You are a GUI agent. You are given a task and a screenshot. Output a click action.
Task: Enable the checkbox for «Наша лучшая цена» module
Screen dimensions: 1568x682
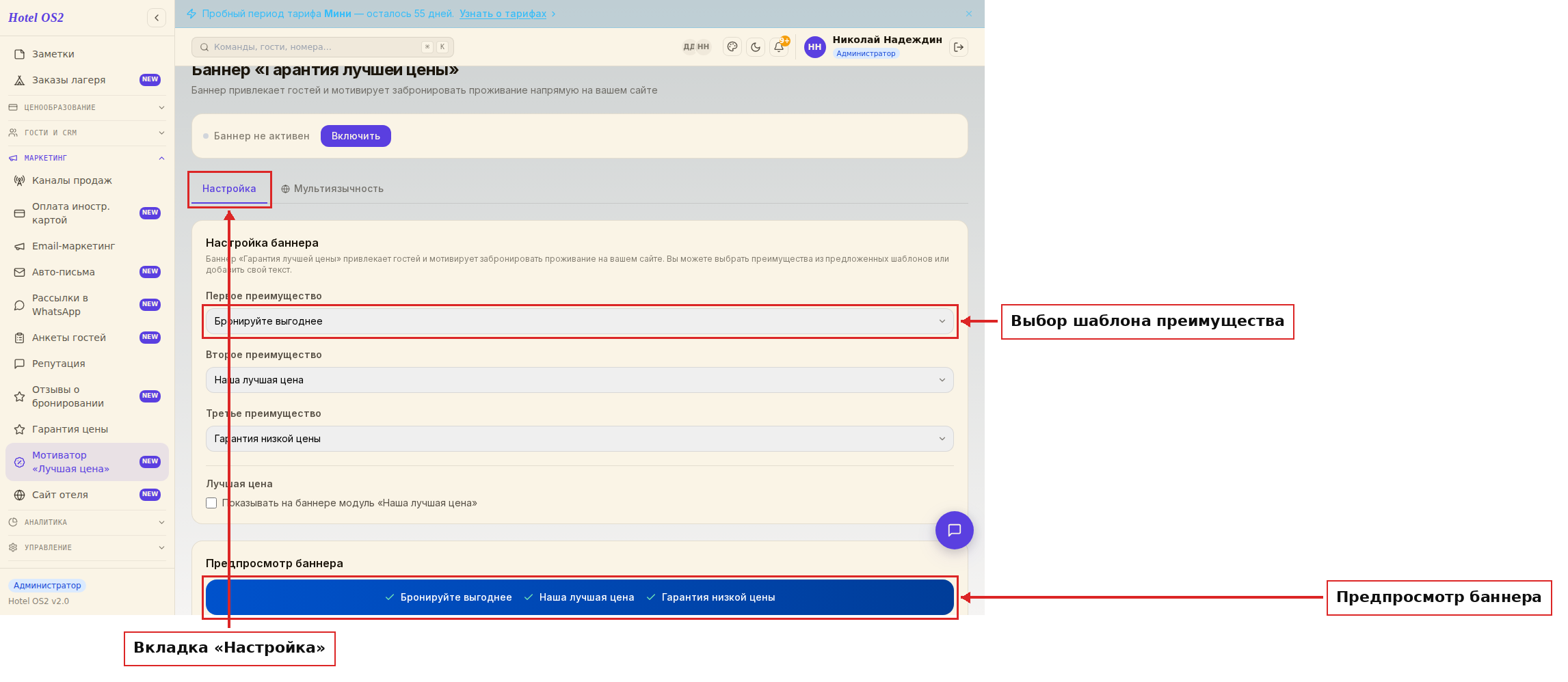click(x=211, y=503)
